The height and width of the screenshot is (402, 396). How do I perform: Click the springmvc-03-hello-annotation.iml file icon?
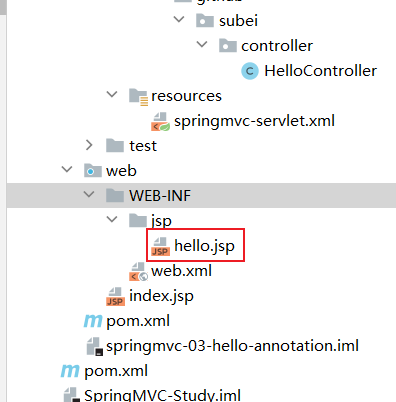click(x=94, y=347)
